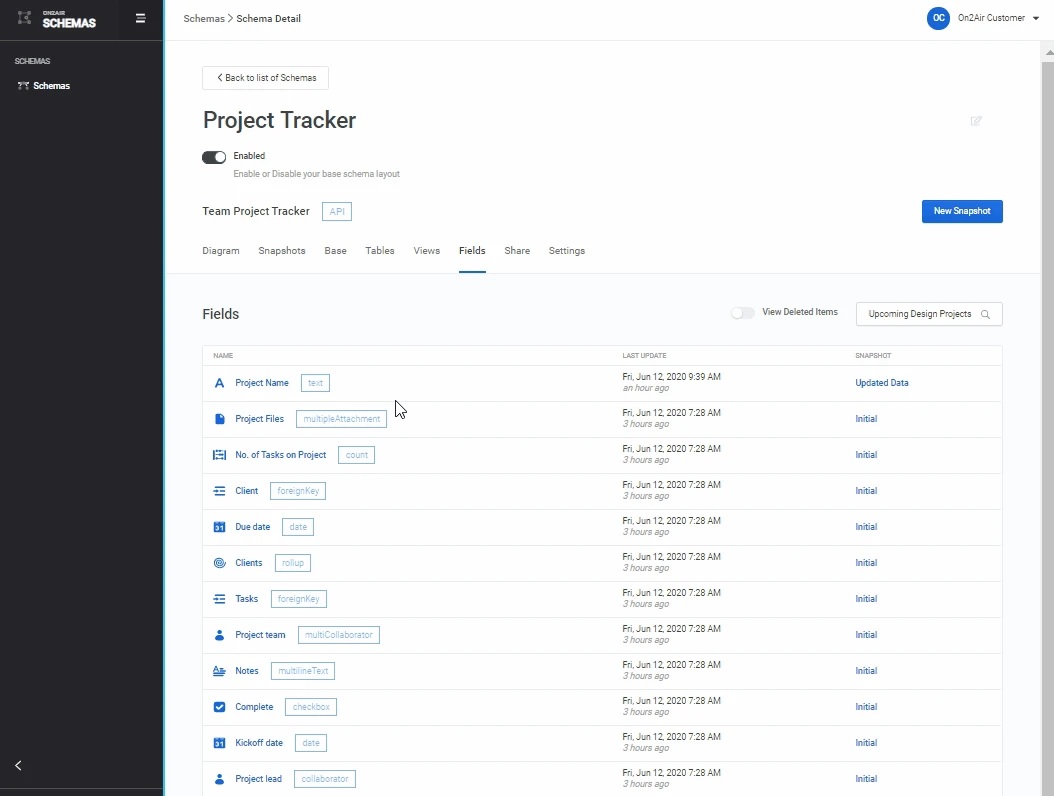Viewport: 1054px width, 796px height.
Task: Click the hamburger menu icon in sidebar header
Action: [x=141, y=18]
